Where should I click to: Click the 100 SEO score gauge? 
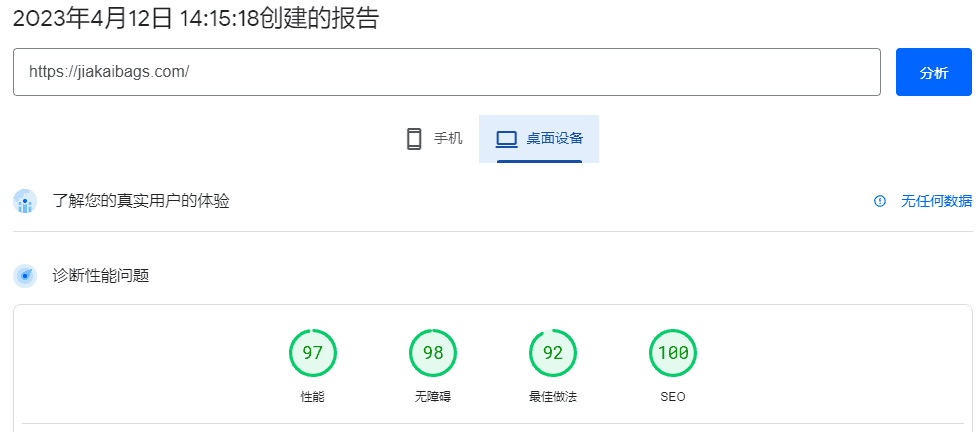(673, 353)
